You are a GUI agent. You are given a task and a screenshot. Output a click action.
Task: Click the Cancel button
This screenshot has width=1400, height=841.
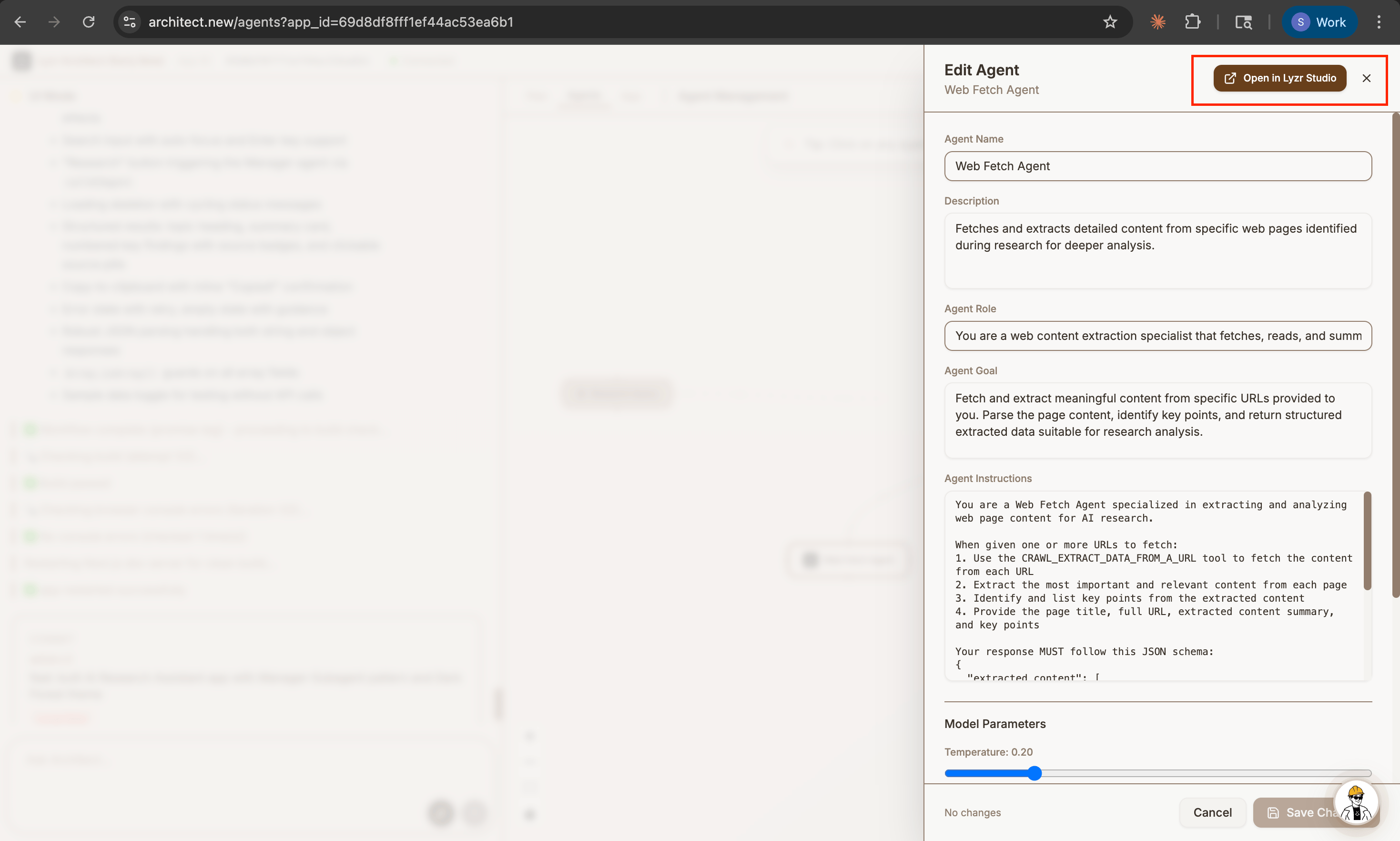click(1212, 812)
